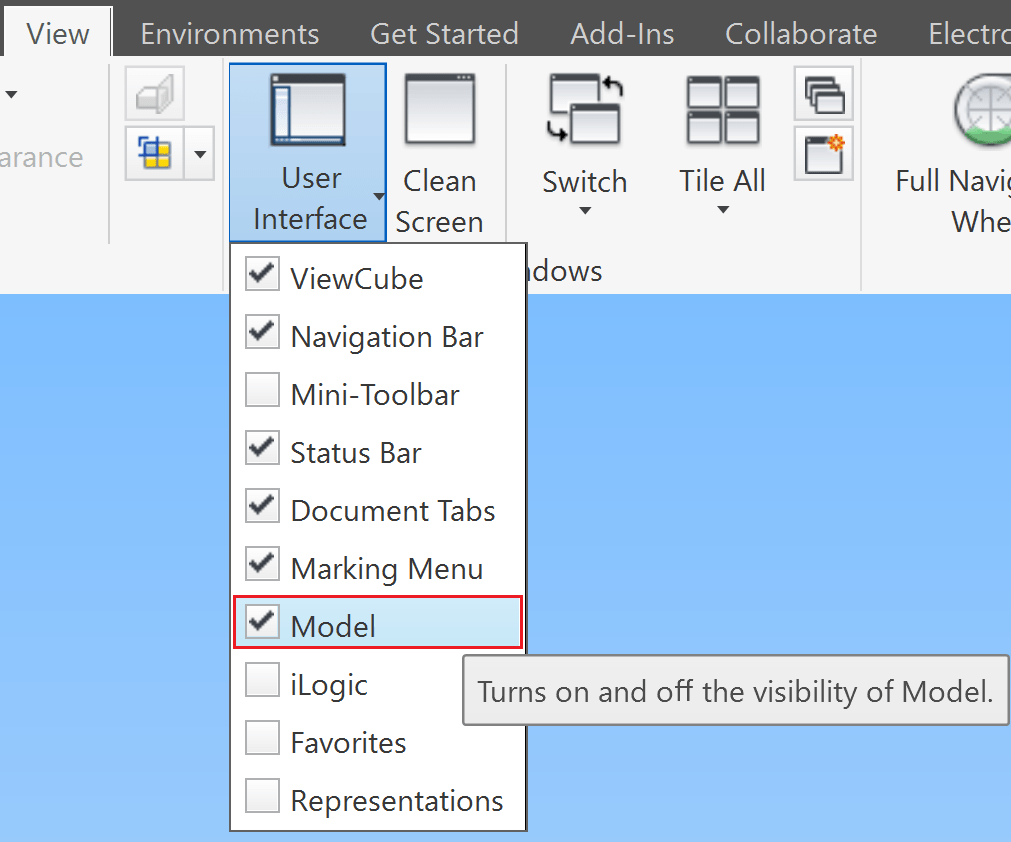The height and width of the screenshot is (842, 1011).
Task: Click the Marking Menu label
Action: point(387,569)
